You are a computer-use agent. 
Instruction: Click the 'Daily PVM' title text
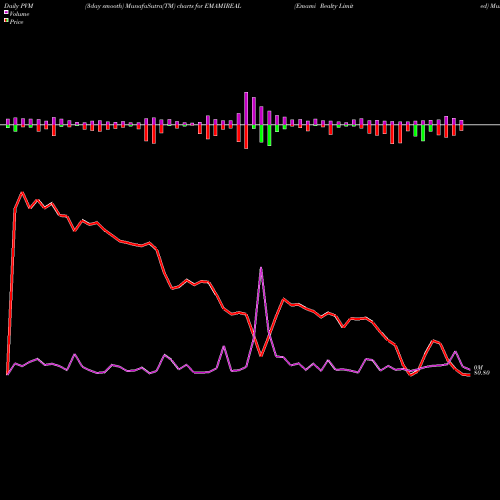pos(19,6)
